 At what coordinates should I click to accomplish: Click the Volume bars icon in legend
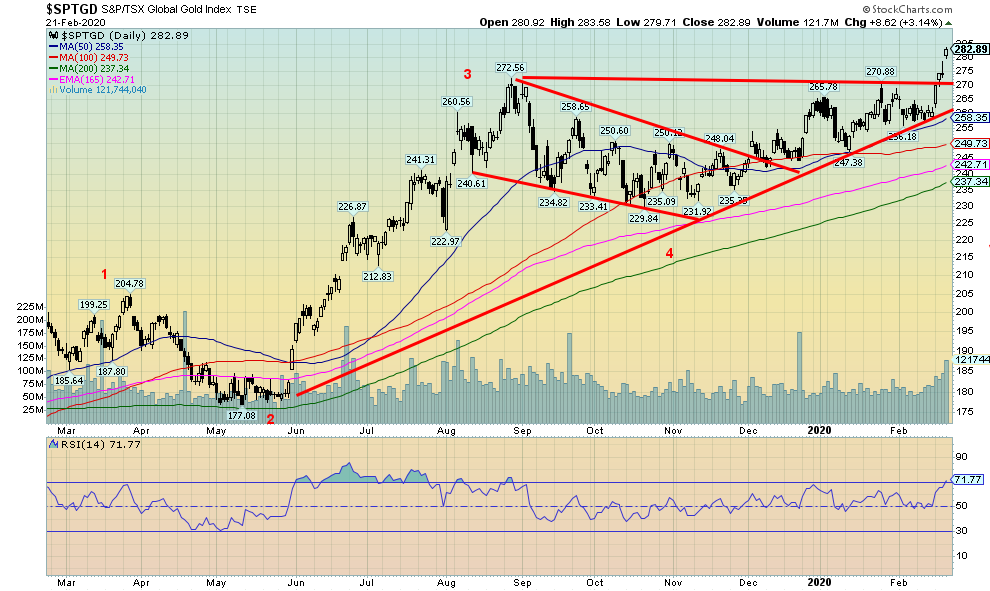click(x=52, y=90)
